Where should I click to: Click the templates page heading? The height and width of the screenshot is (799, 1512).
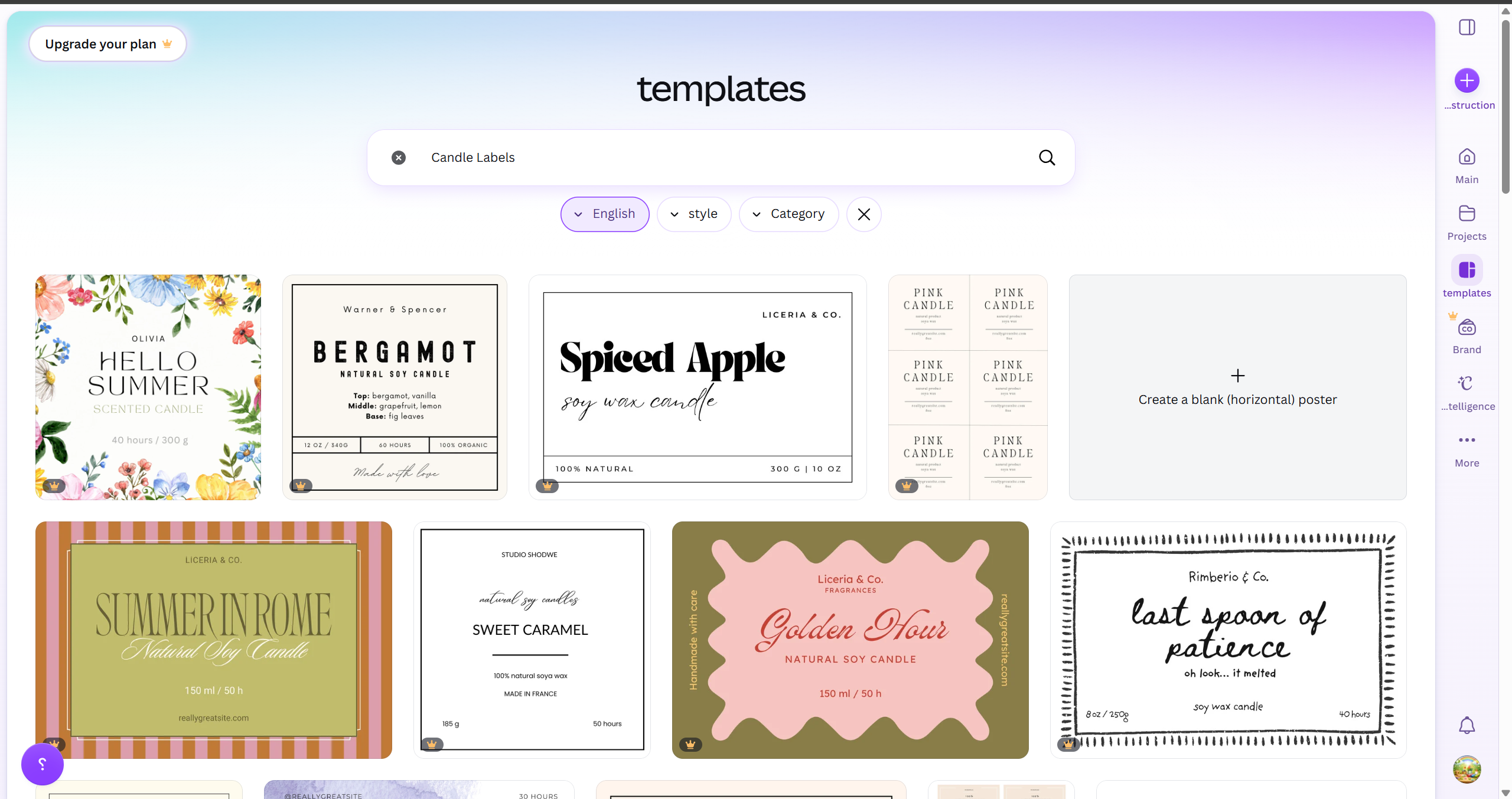pyautogui.click(x=721, y=89)
